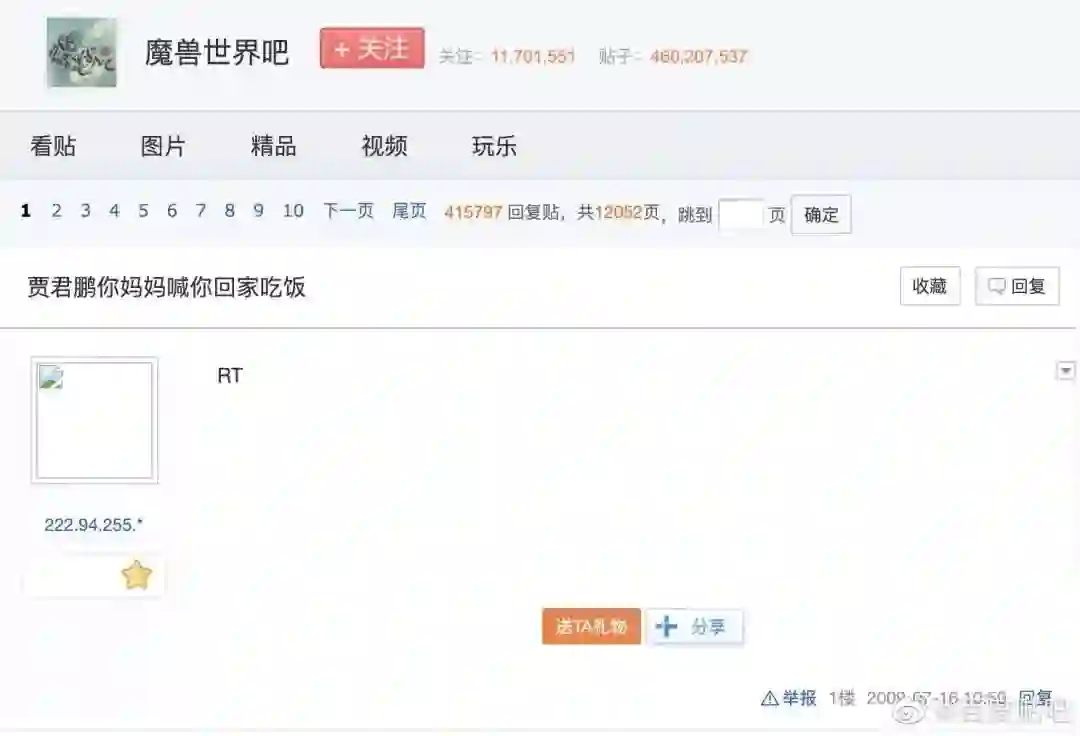Image resolution: width=1080 pixels, height=736 pixels.
Task: Select the 视频 tab
Action: (384, 146)
